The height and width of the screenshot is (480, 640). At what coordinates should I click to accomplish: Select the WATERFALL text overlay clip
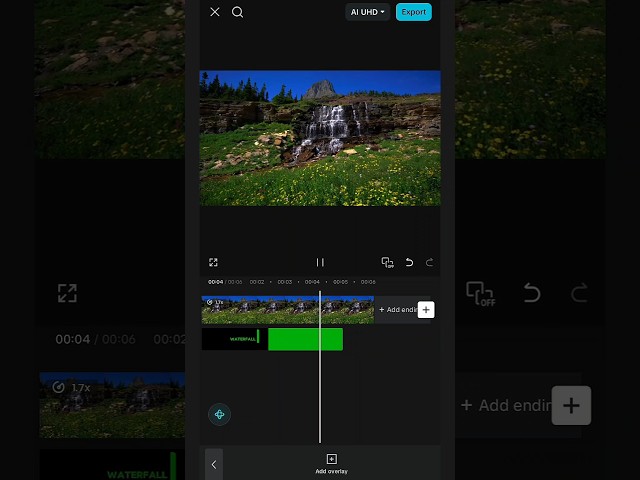pos(235,339)
